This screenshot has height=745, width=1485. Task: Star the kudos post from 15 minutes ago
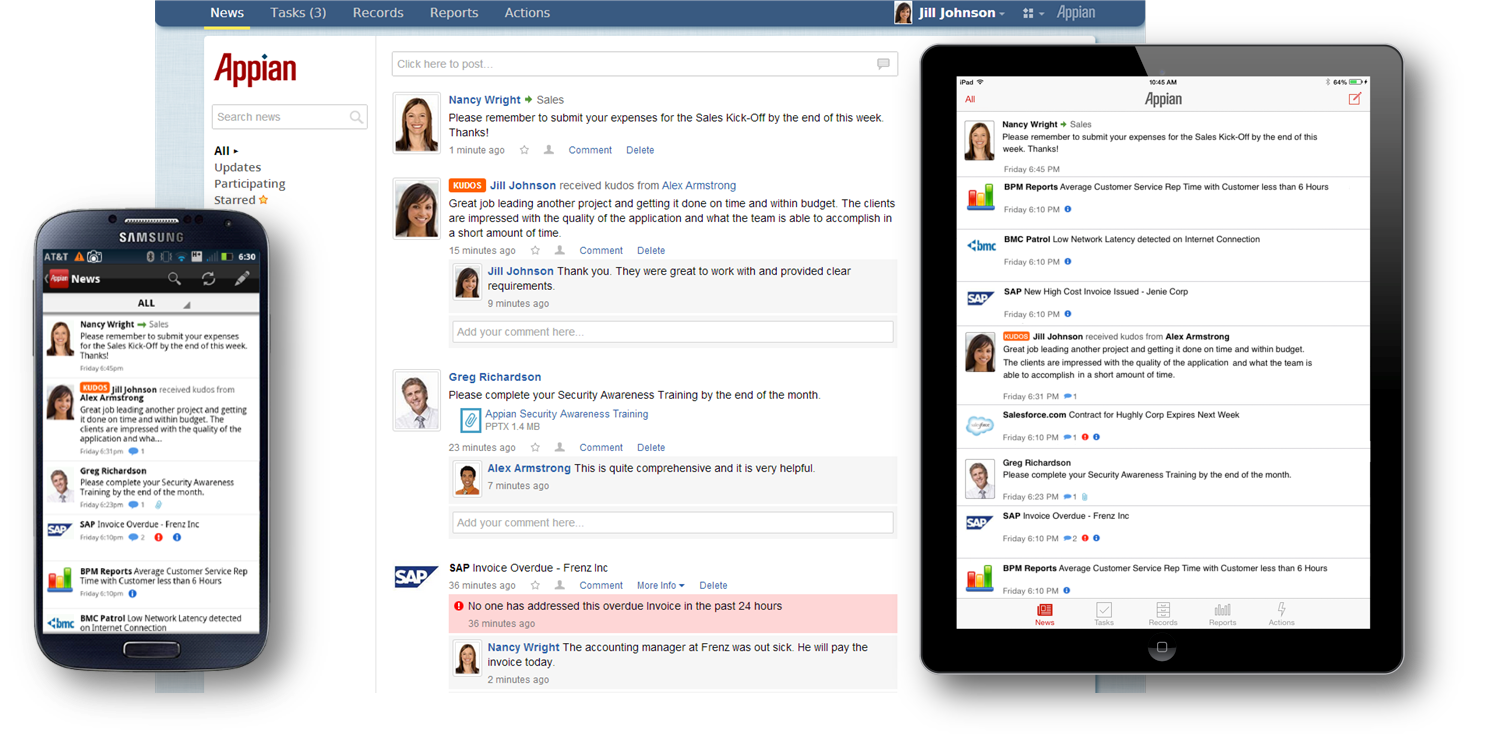click(x=535, y=251)
